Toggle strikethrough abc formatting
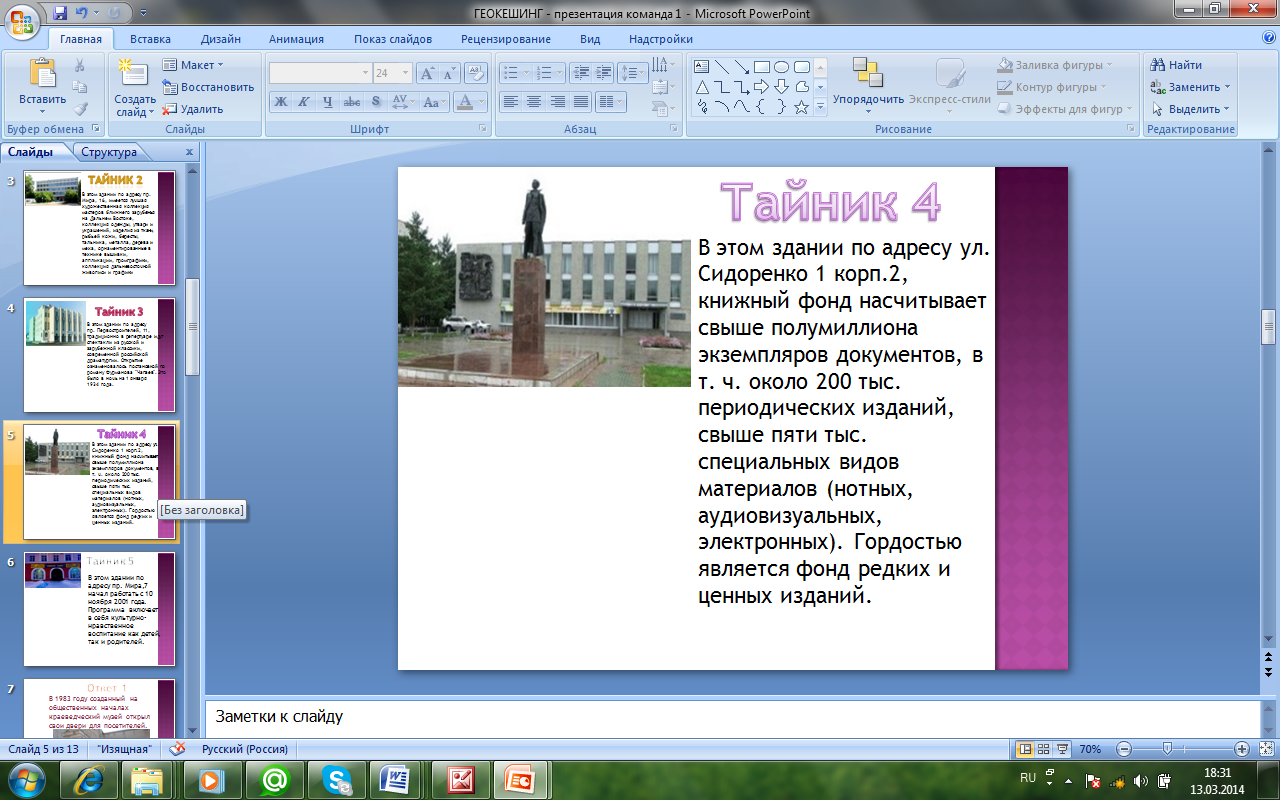This screenshot has width=1280, height=800. tap(351, 102)
